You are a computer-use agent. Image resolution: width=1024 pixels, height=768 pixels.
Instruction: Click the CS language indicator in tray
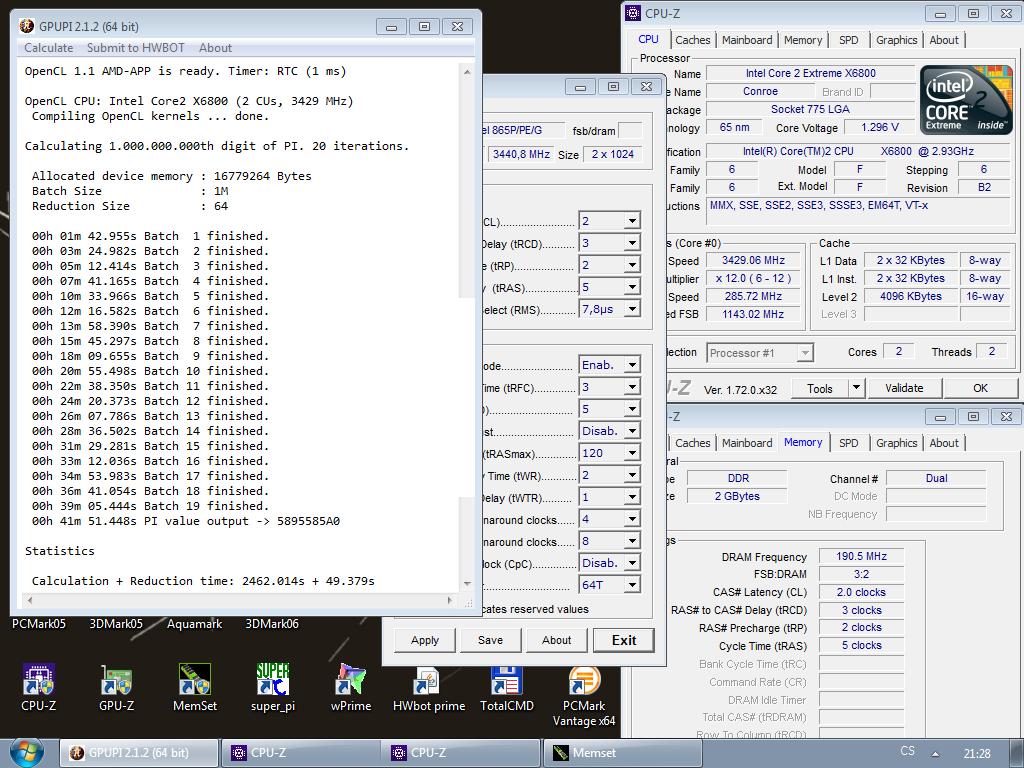click(x=908, y=751)
